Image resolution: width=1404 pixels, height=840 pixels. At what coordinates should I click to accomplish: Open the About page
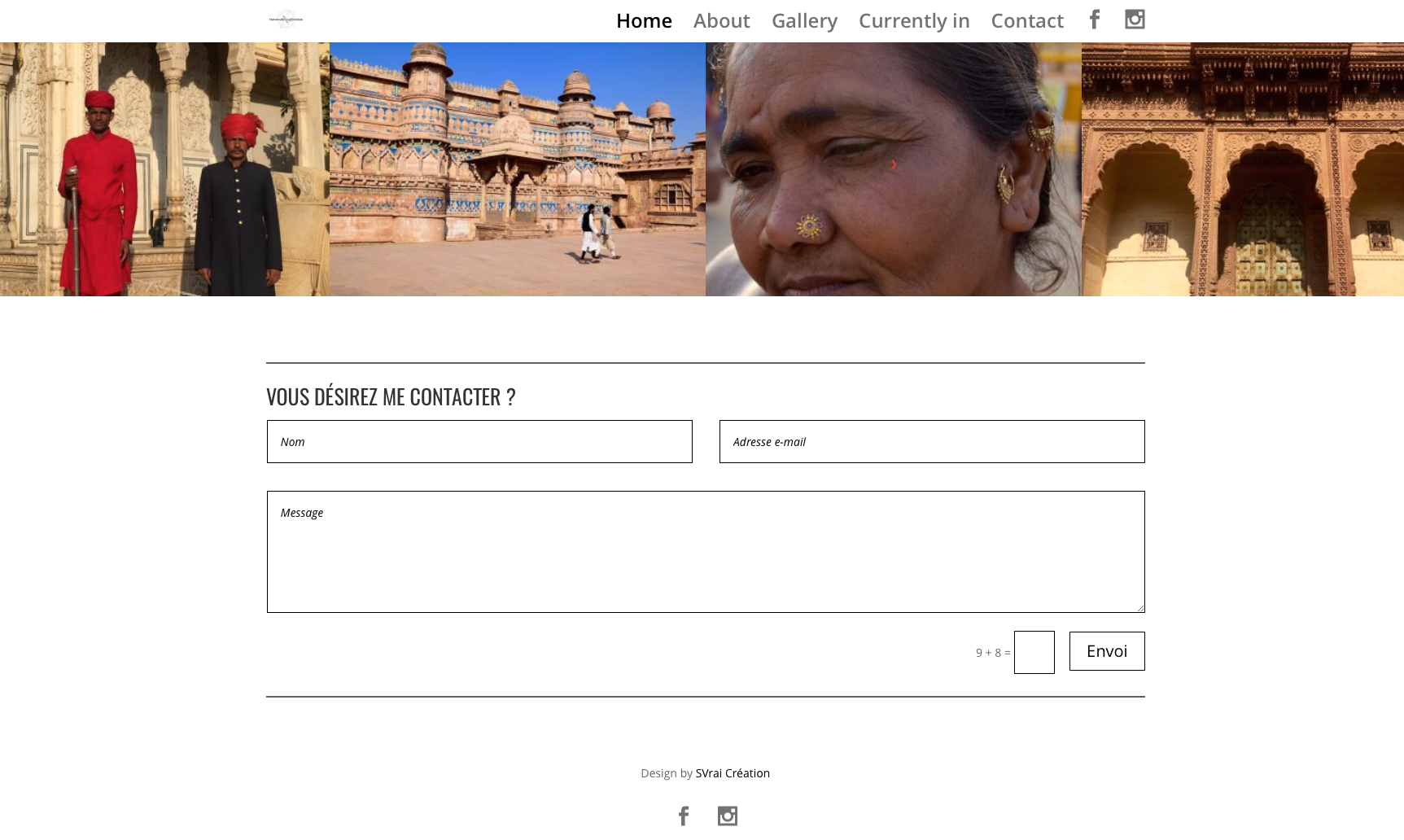click(721, 20)
